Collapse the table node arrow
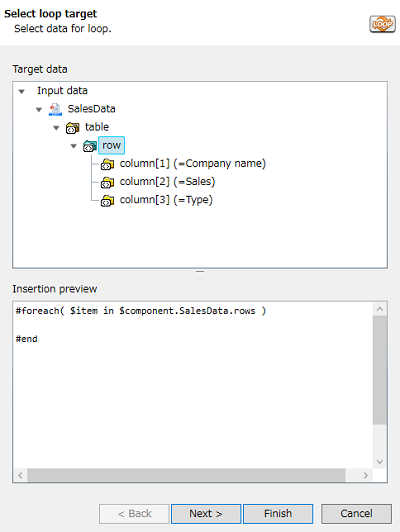This screenshot has width=400, height=532. (x=56, y=128)
